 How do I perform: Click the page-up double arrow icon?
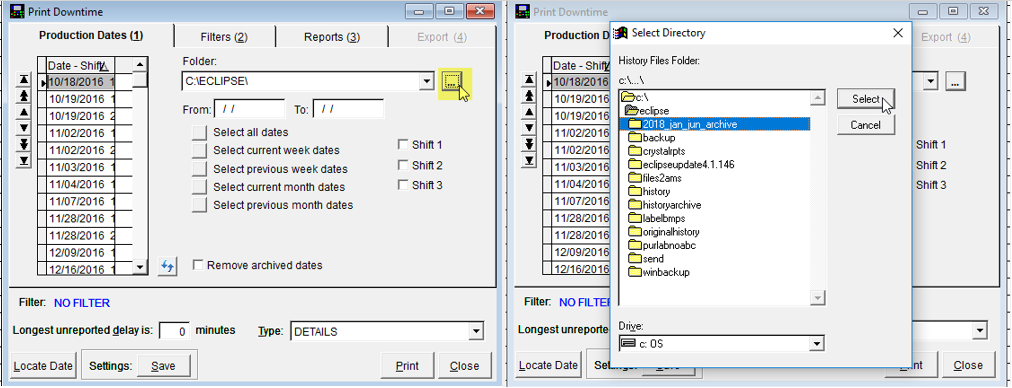pos(24,96)
